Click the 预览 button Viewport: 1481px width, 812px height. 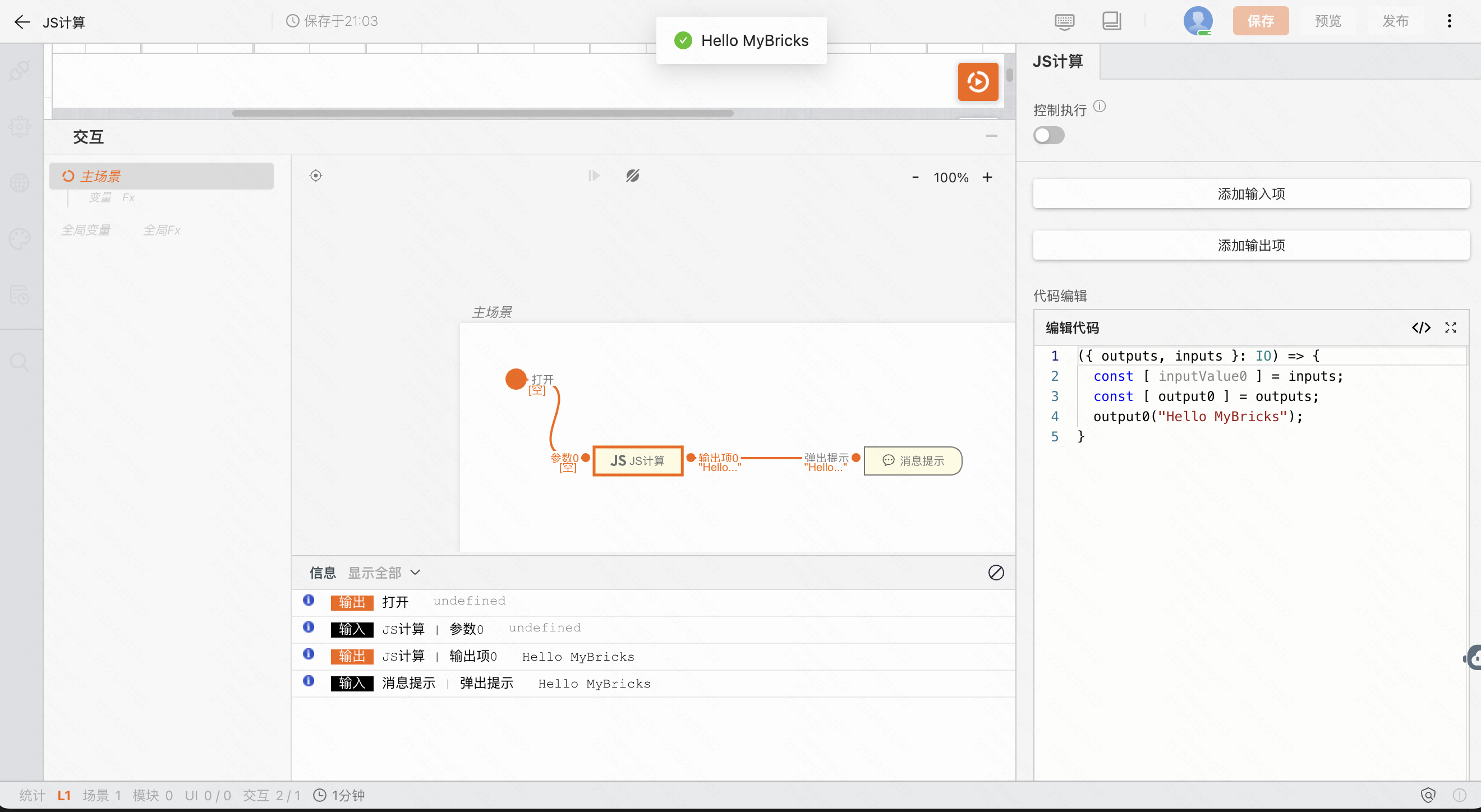(1327, 21)
